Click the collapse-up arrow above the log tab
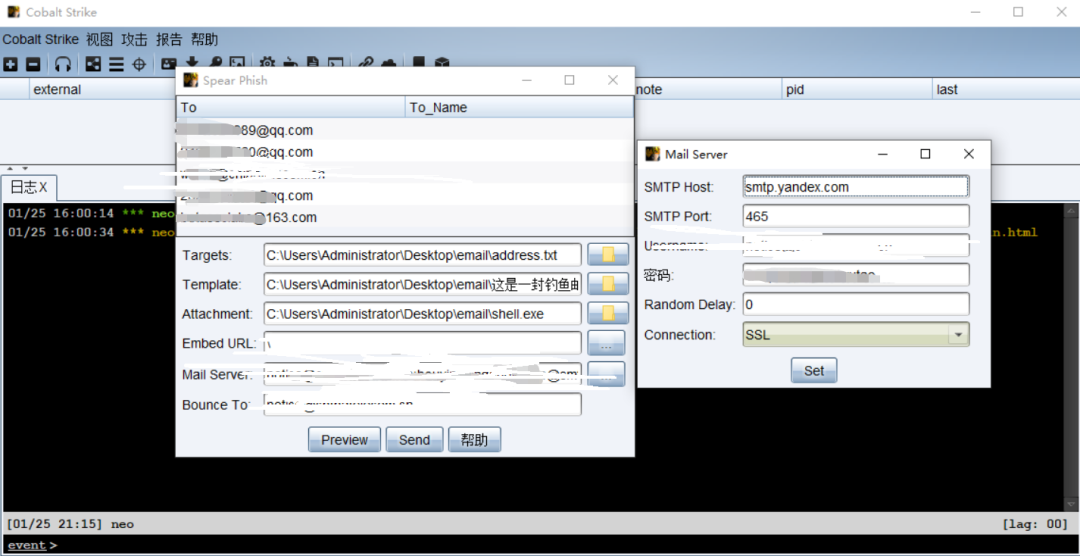Screen dimensions: 1080x556 pyautogui.click(x=11, y=169)
